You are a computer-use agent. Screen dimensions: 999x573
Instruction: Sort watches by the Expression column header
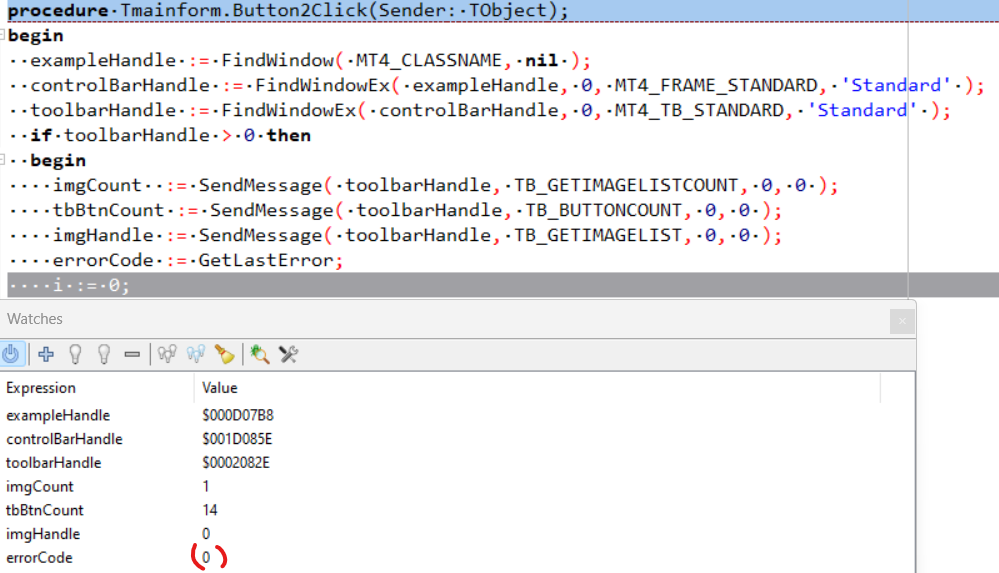pyautogui.click(x=41, y=388)
